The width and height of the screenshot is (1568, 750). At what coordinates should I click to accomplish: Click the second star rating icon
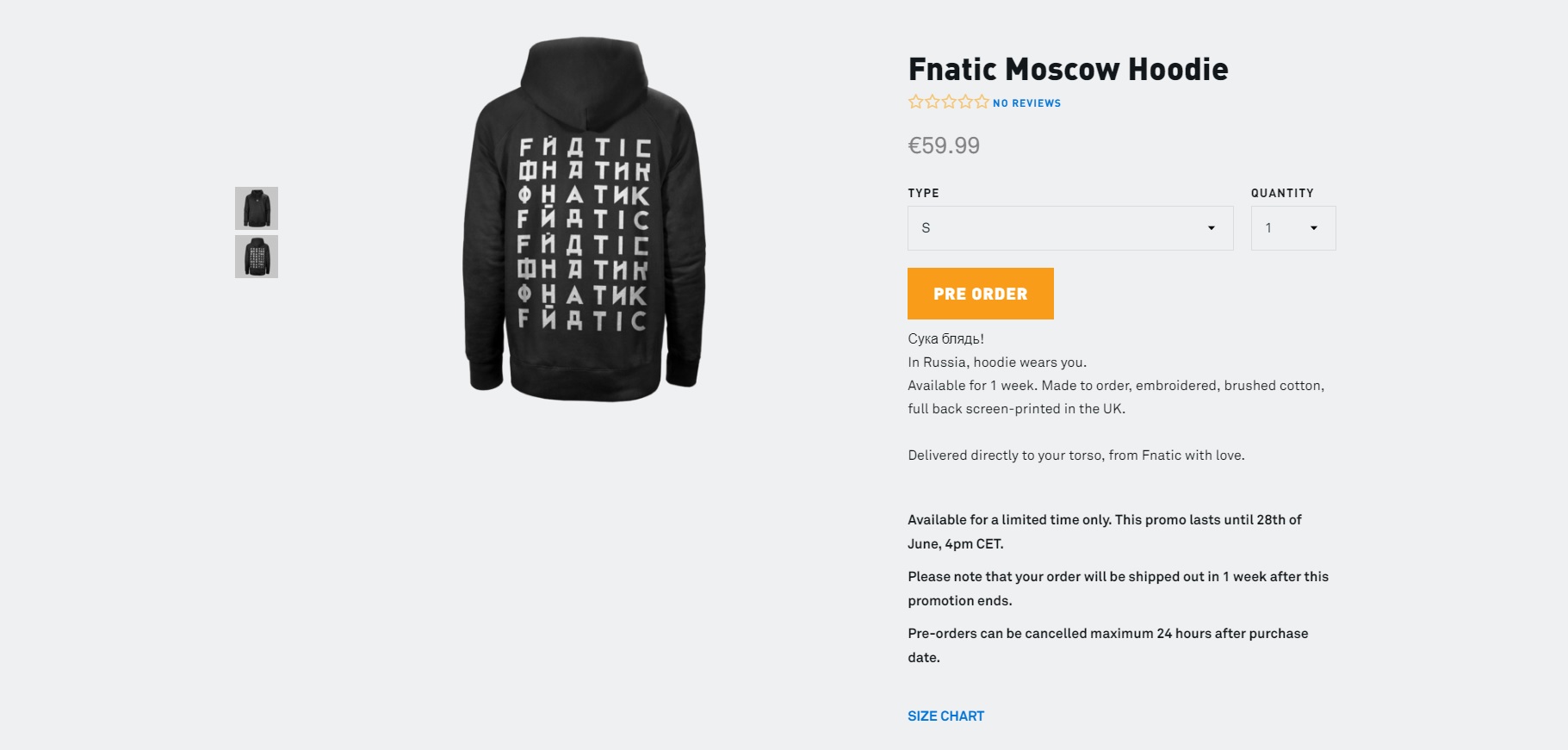pyautogui.click(x=931, y=102)
